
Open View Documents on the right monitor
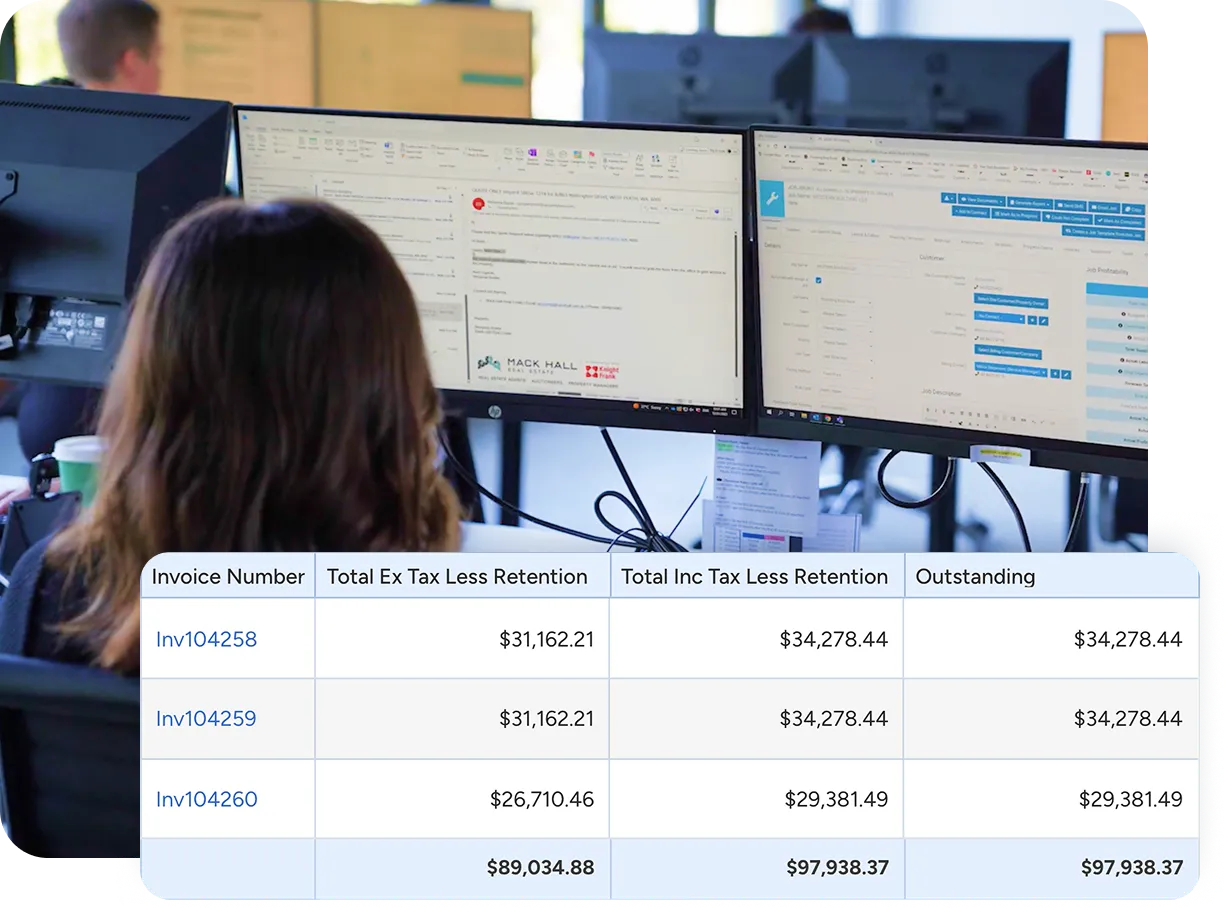coord(981,200)
